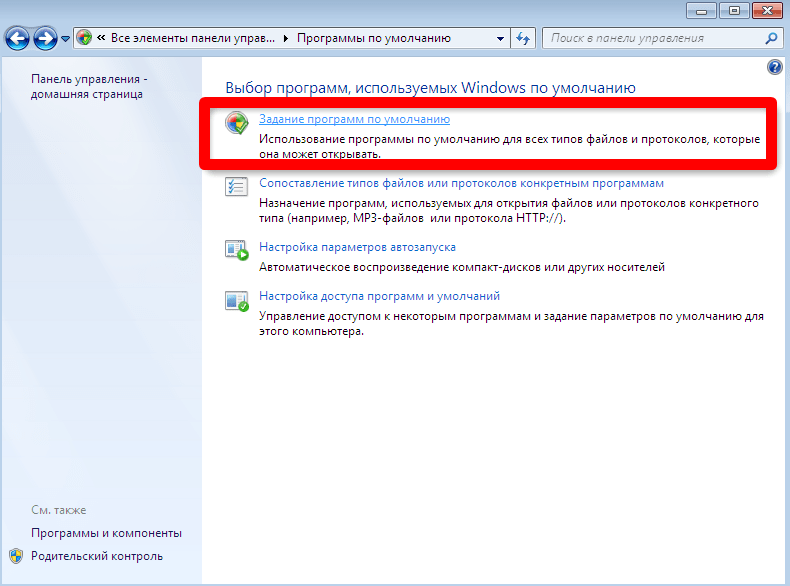Click the heading 'Выбор программ, используемых Windows по умолчанию'
Image resolution: width=790 pixels, height=586 pixels.
click(x=430, y=88)
